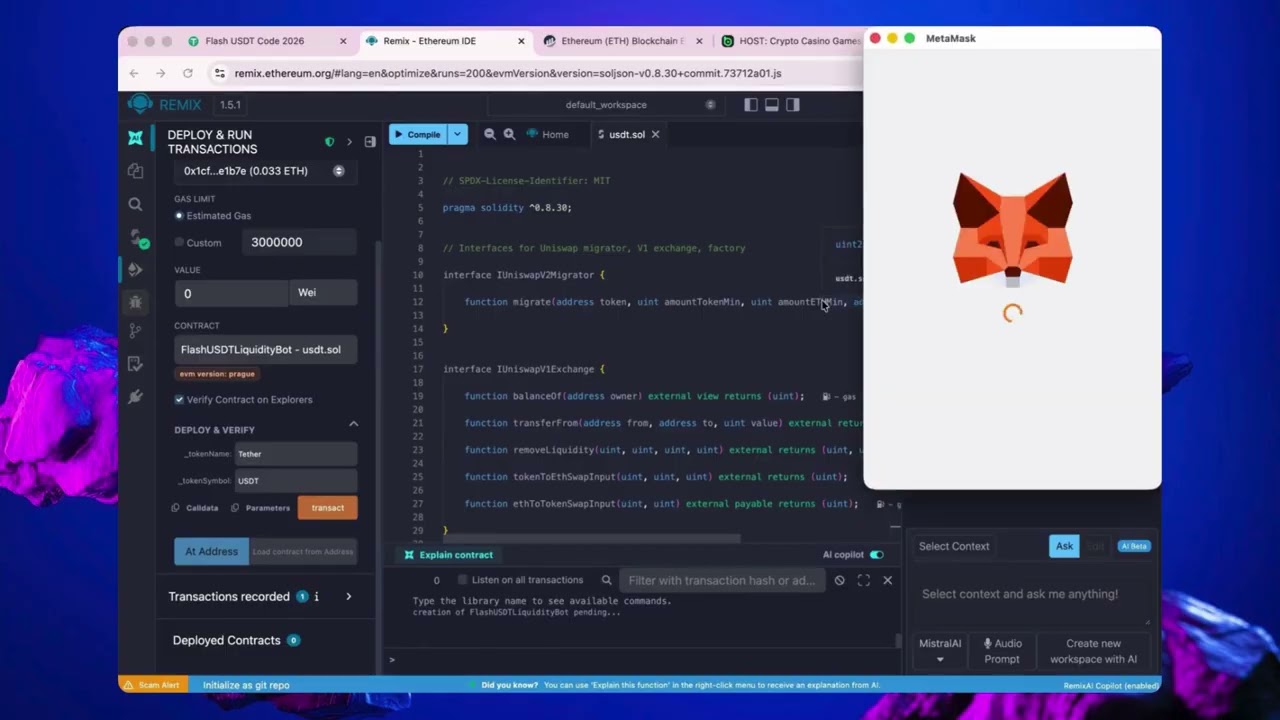Viewport: 1280px width, 720px height.
Task: Select the Custom gas limit radio button
Action: click(x=180, y=242)
